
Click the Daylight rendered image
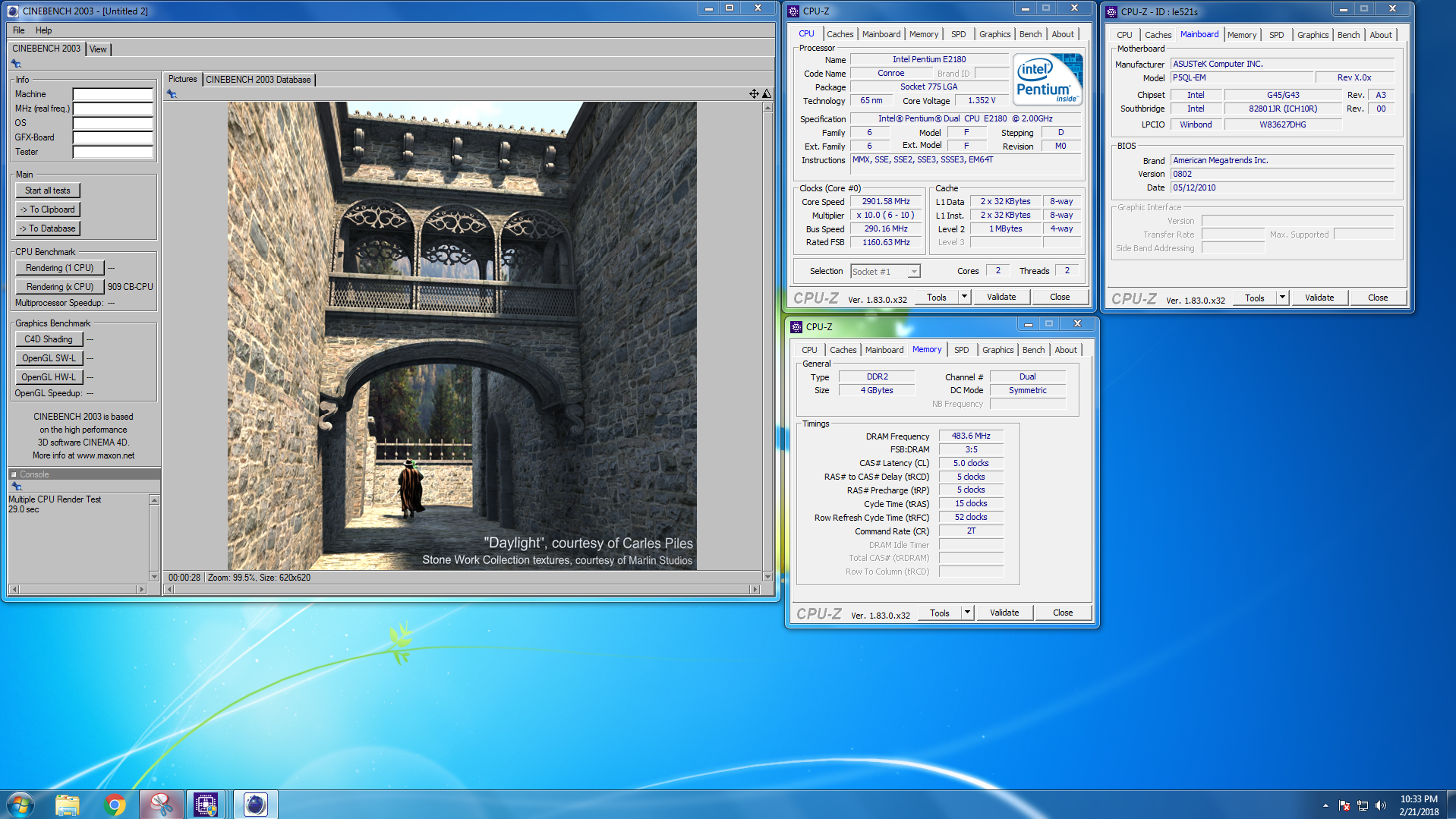click(462, 336)
